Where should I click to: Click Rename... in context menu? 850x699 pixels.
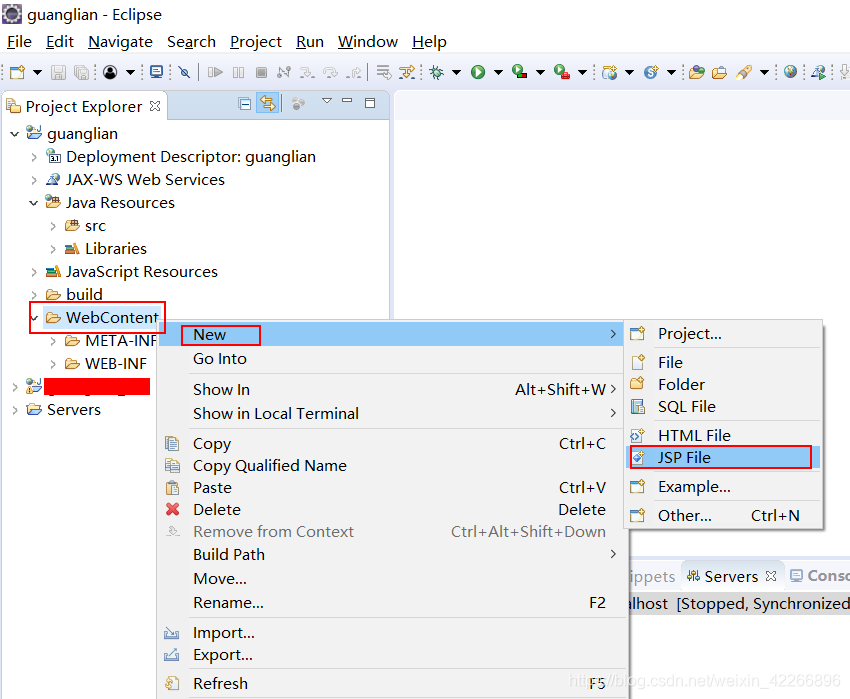click(x=391, y=603)
